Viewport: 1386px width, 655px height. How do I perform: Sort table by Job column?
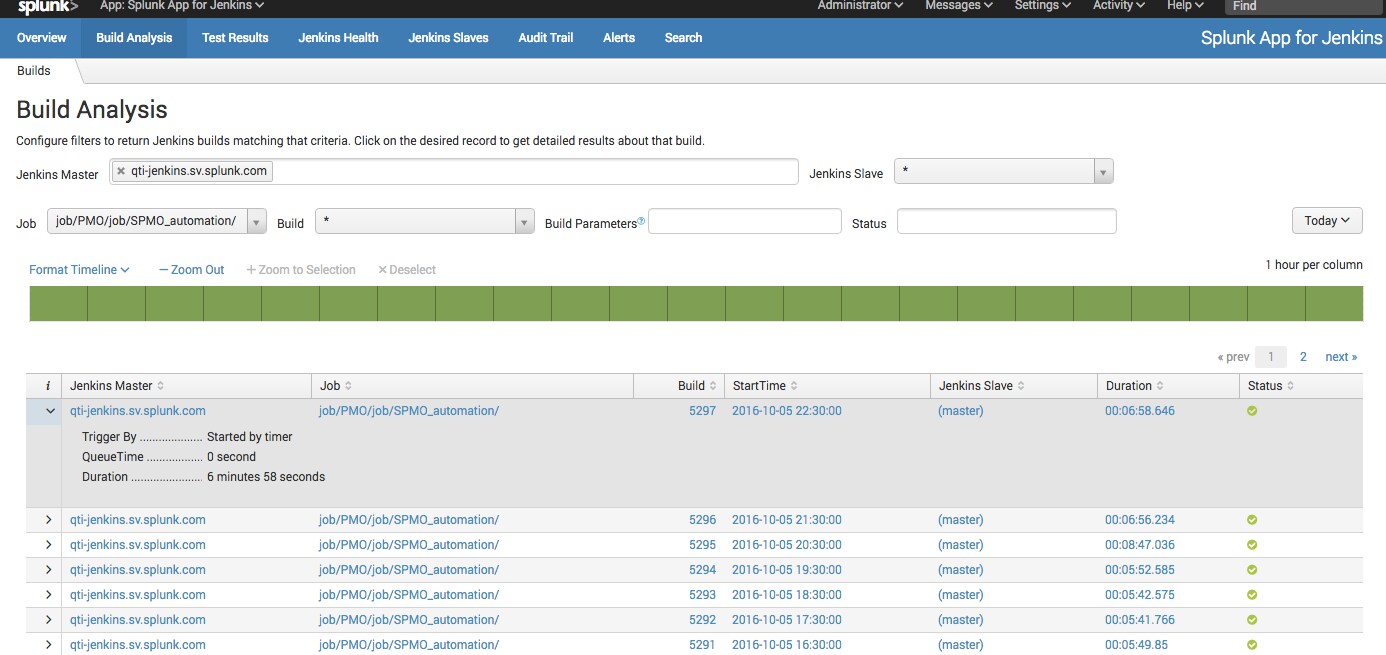click(335, 386)
